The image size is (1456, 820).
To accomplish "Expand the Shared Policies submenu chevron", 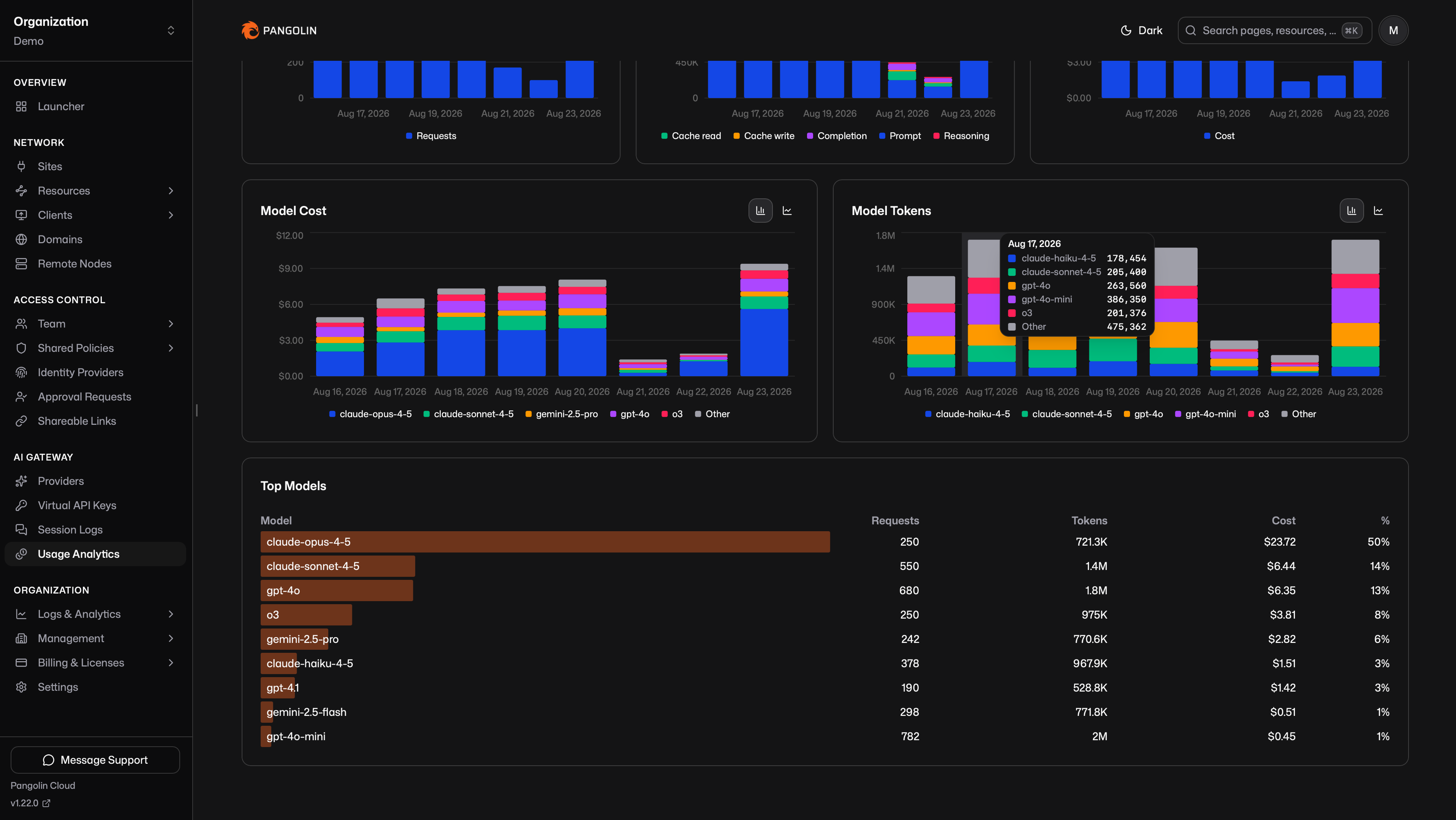I will coord(171,348).
